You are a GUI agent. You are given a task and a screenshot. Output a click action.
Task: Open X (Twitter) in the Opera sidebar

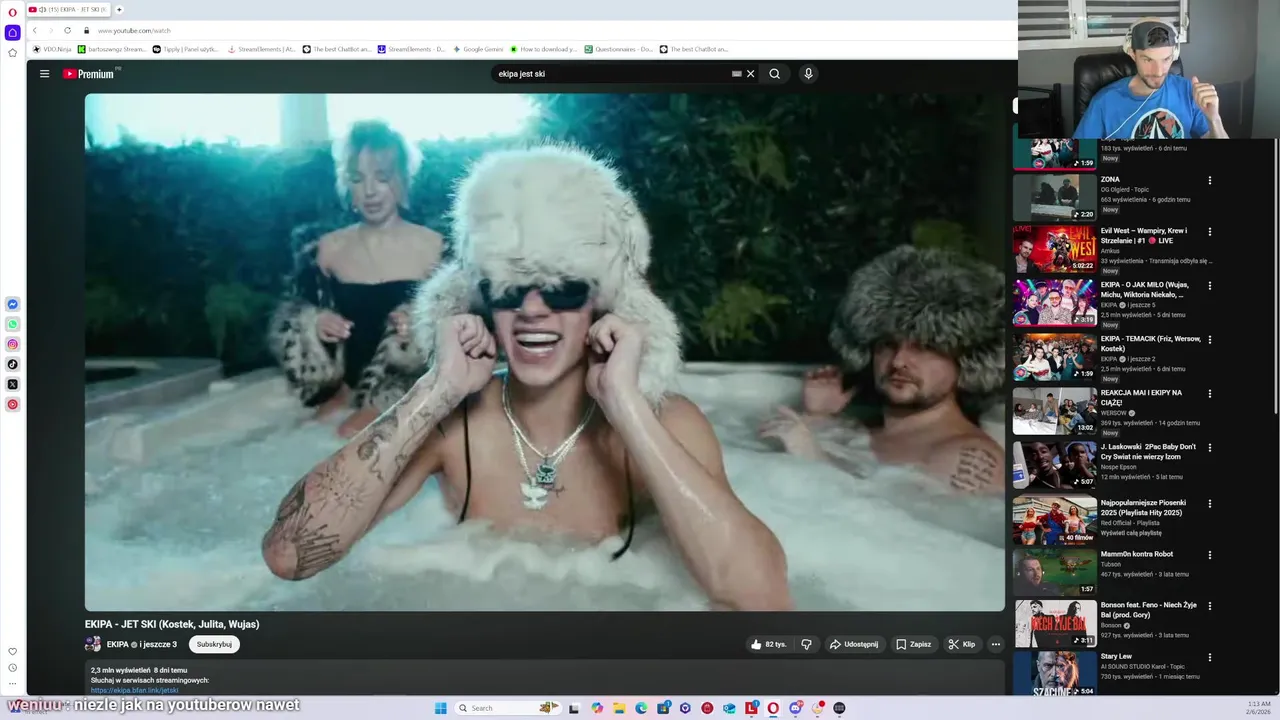[x=13, y=384]
